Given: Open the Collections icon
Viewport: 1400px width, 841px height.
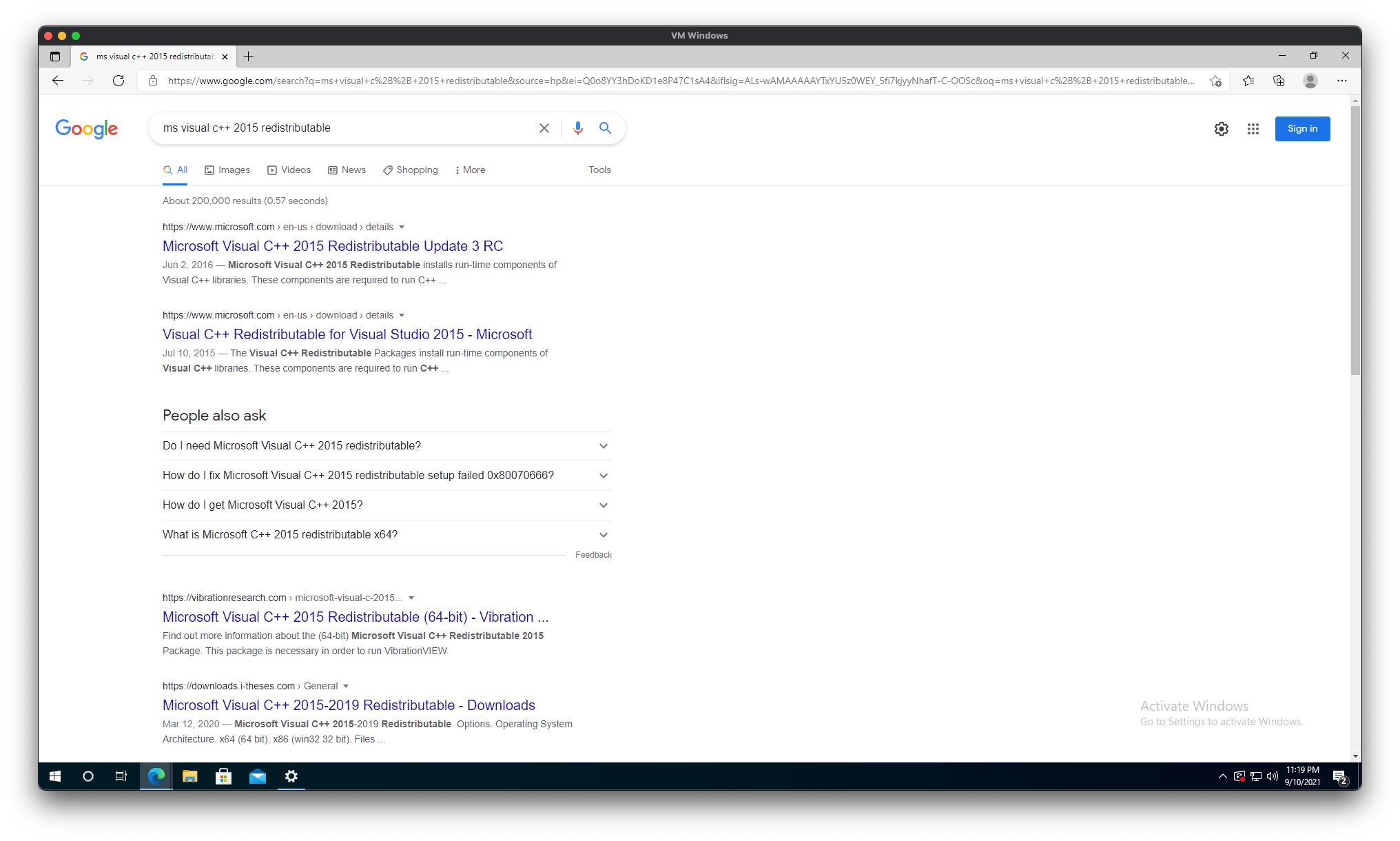Looking at the screenshot, I should (x=1279, y=81).
